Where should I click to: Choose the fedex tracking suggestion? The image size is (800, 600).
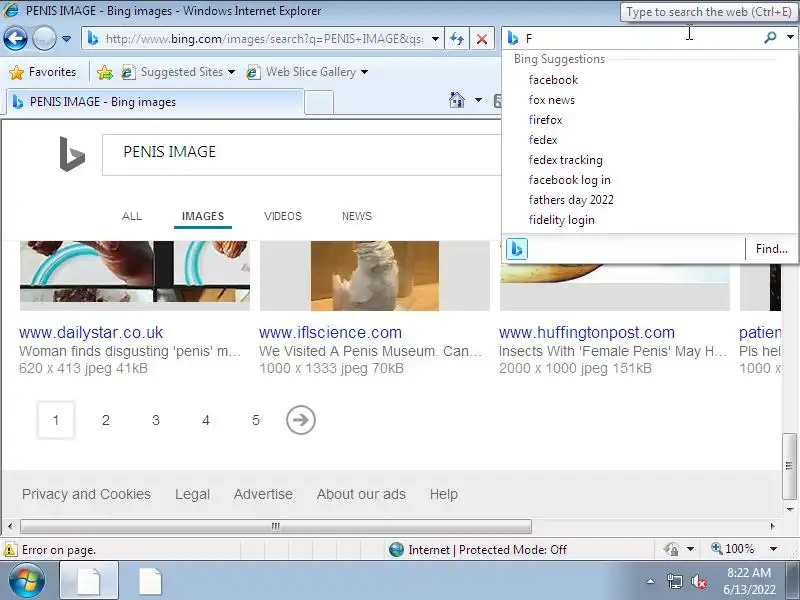click(565, 160)
